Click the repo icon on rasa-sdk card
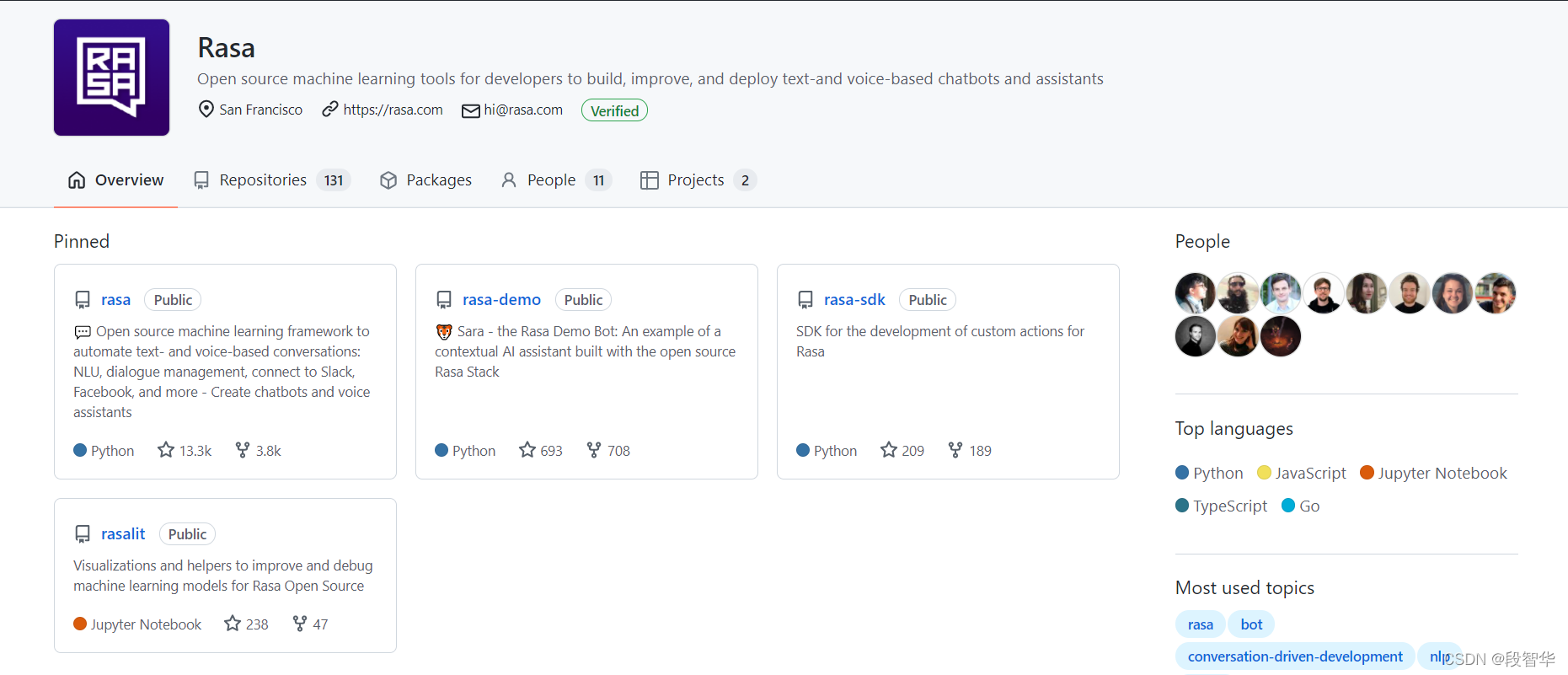 805,300
